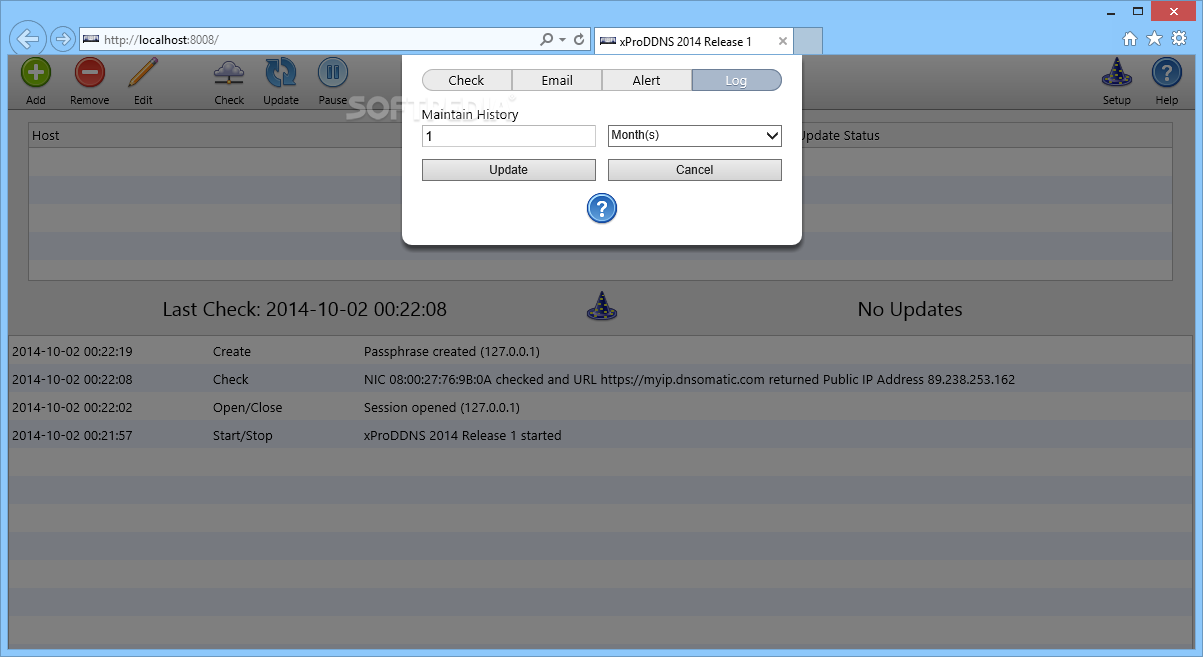Click the Open/Close log type cell
1203x657 pixels.
pyautogui.click(x=248, y=407)
